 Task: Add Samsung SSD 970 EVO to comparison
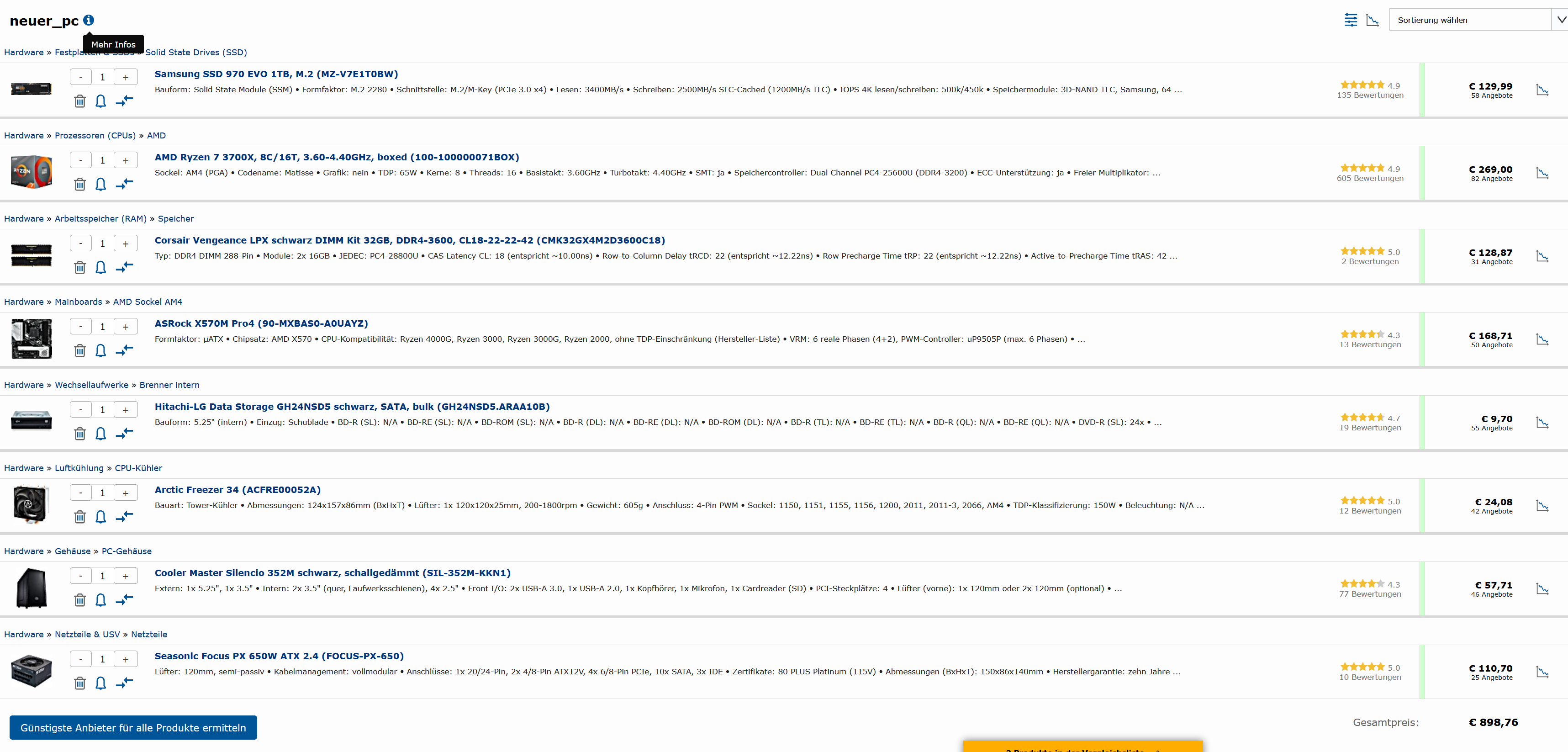pyautogui.click(x=124, y=101)
